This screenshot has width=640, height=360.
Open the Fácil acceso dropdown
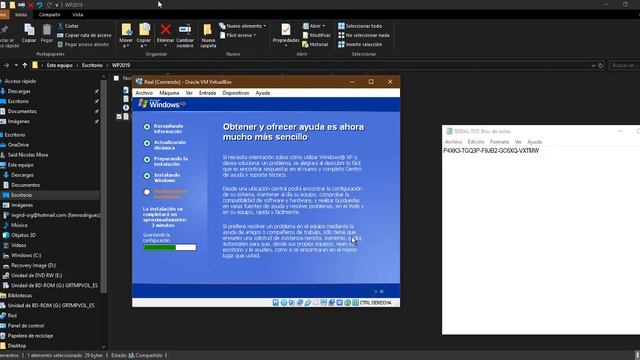(238, 35)
